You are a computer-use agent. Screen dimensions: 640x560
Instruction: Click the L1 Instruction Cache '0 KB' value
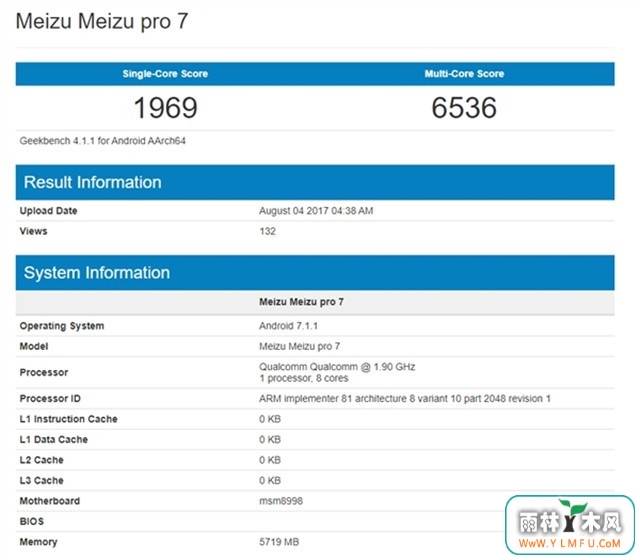point(270,419)
